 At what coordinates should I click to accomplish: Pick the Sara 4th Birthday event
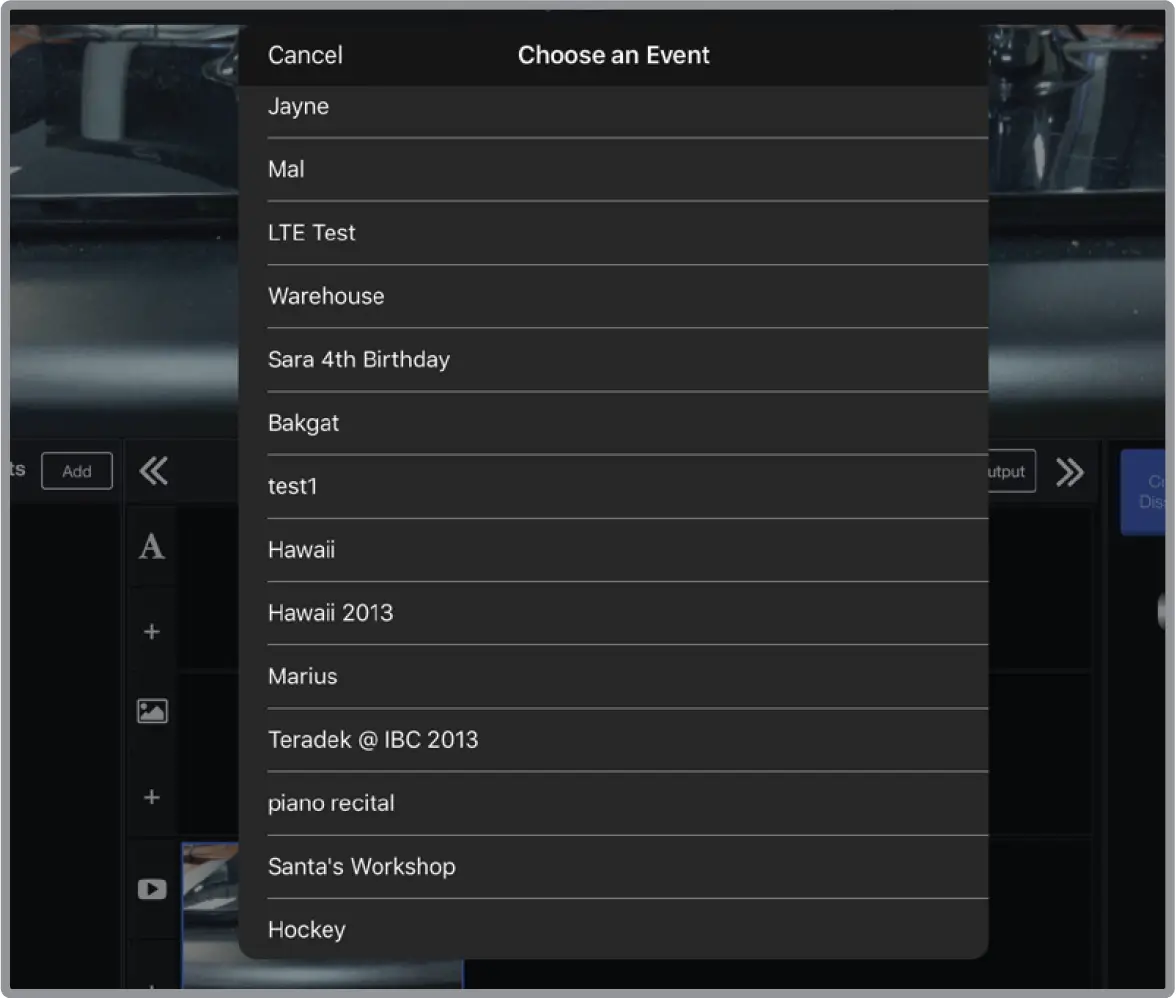pos(613,360)
